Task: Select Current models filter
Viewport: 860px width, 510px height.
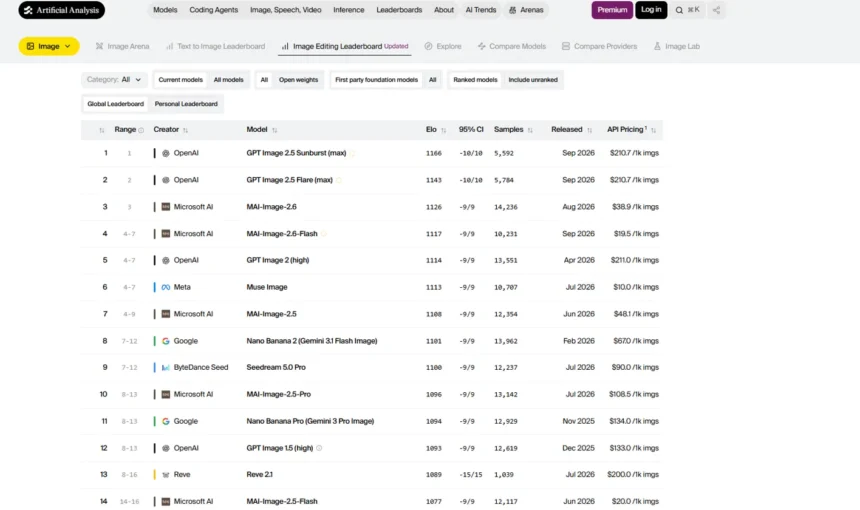Action: [180, 80]
